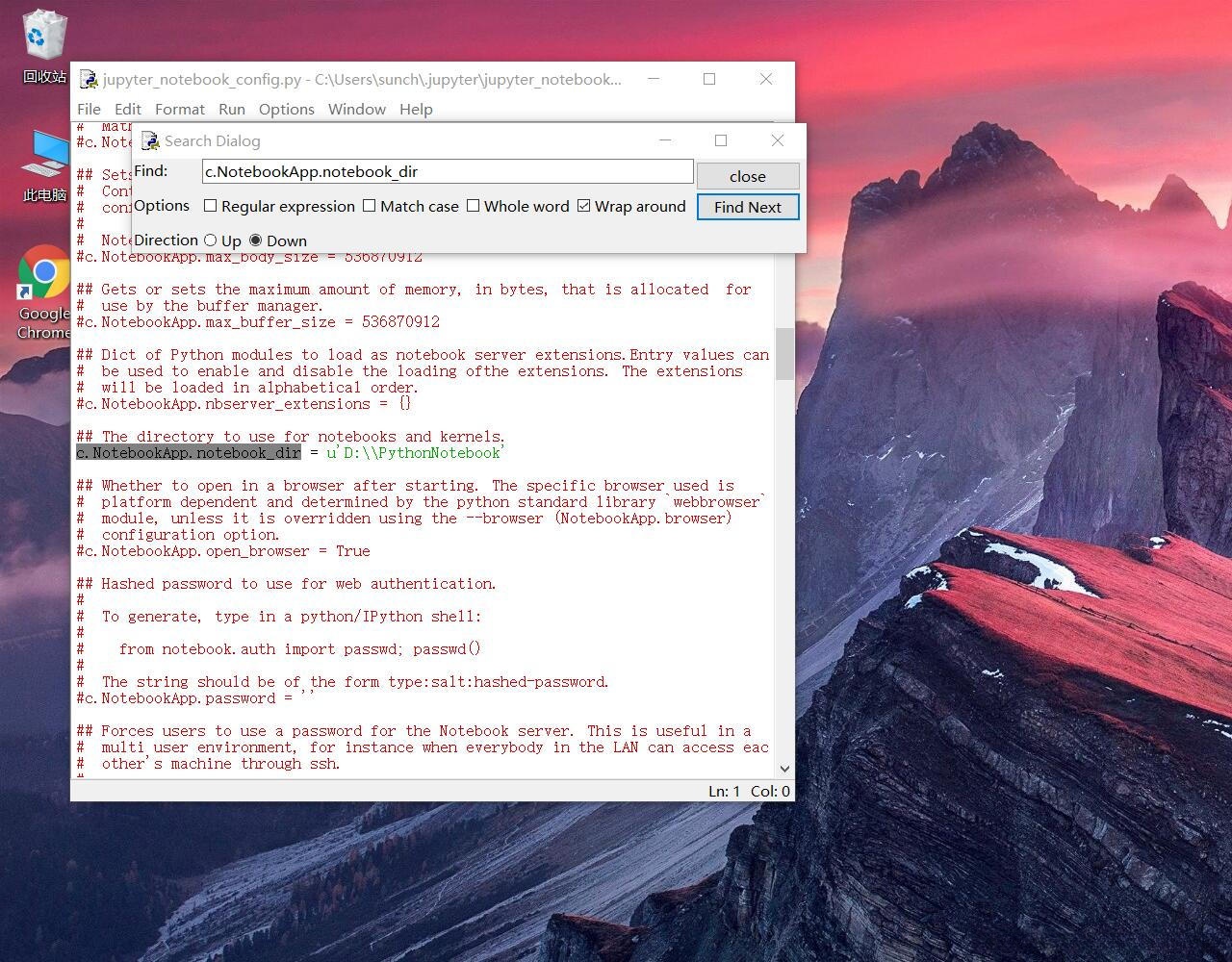Click the editor vertical scrollbar thumb

784,354
